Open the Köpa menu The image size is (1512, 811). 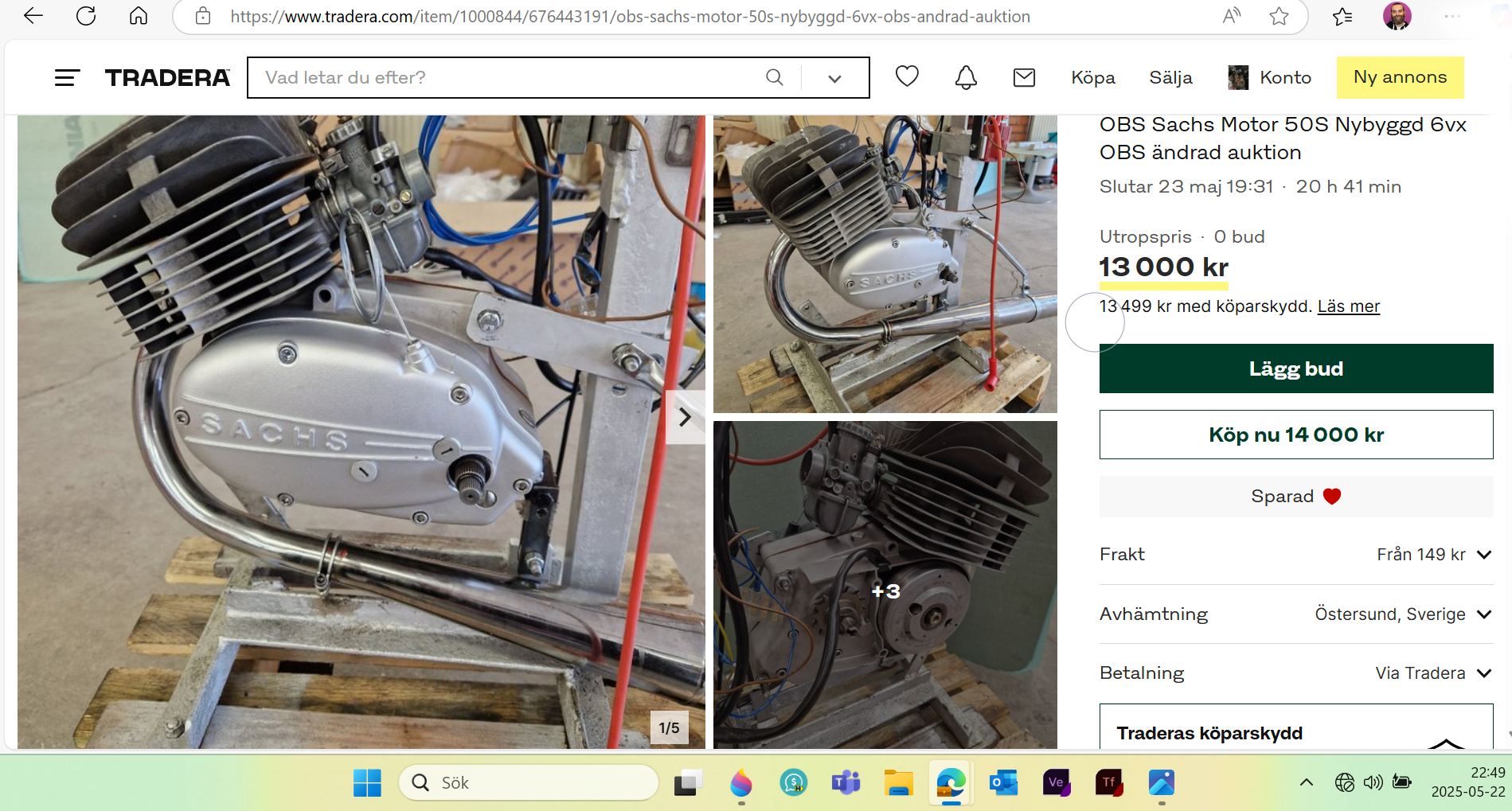click(x=1092, y=77)
